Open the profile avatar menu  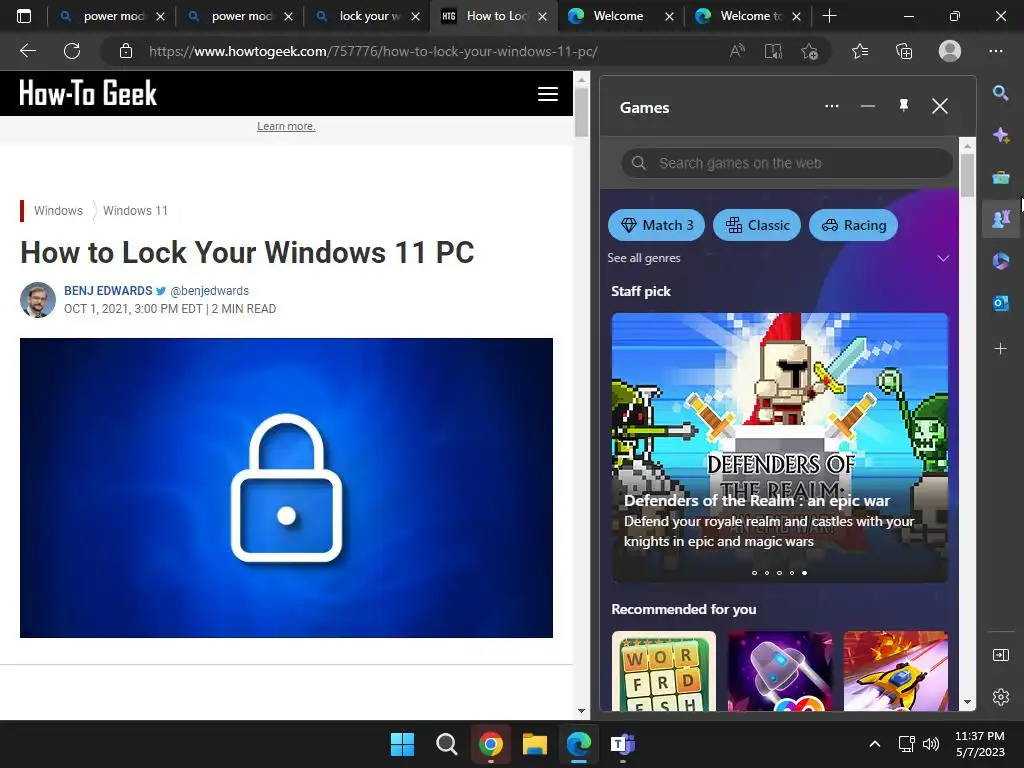coord(950,51)
